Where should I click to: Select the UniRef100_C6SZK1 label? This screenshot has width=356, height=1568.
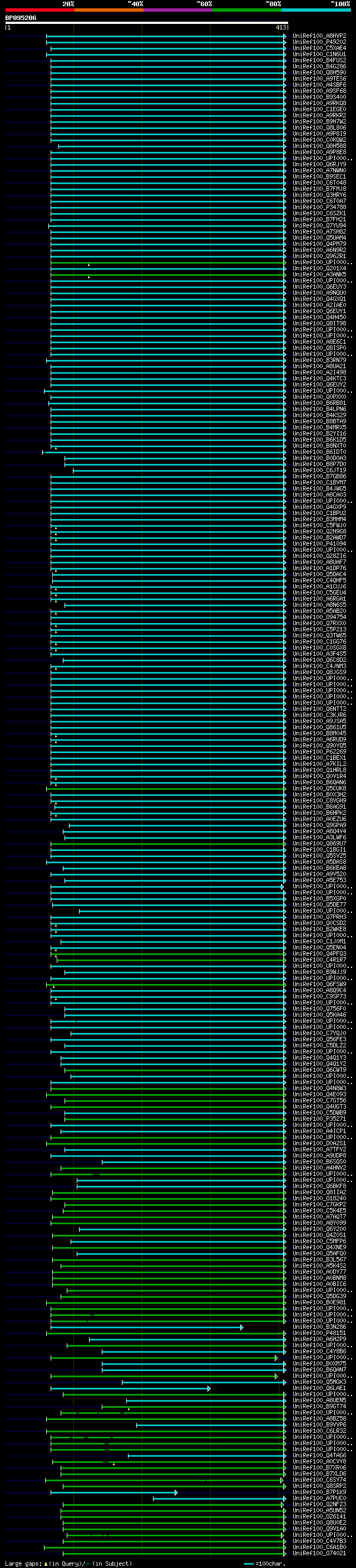pos(319,213)
